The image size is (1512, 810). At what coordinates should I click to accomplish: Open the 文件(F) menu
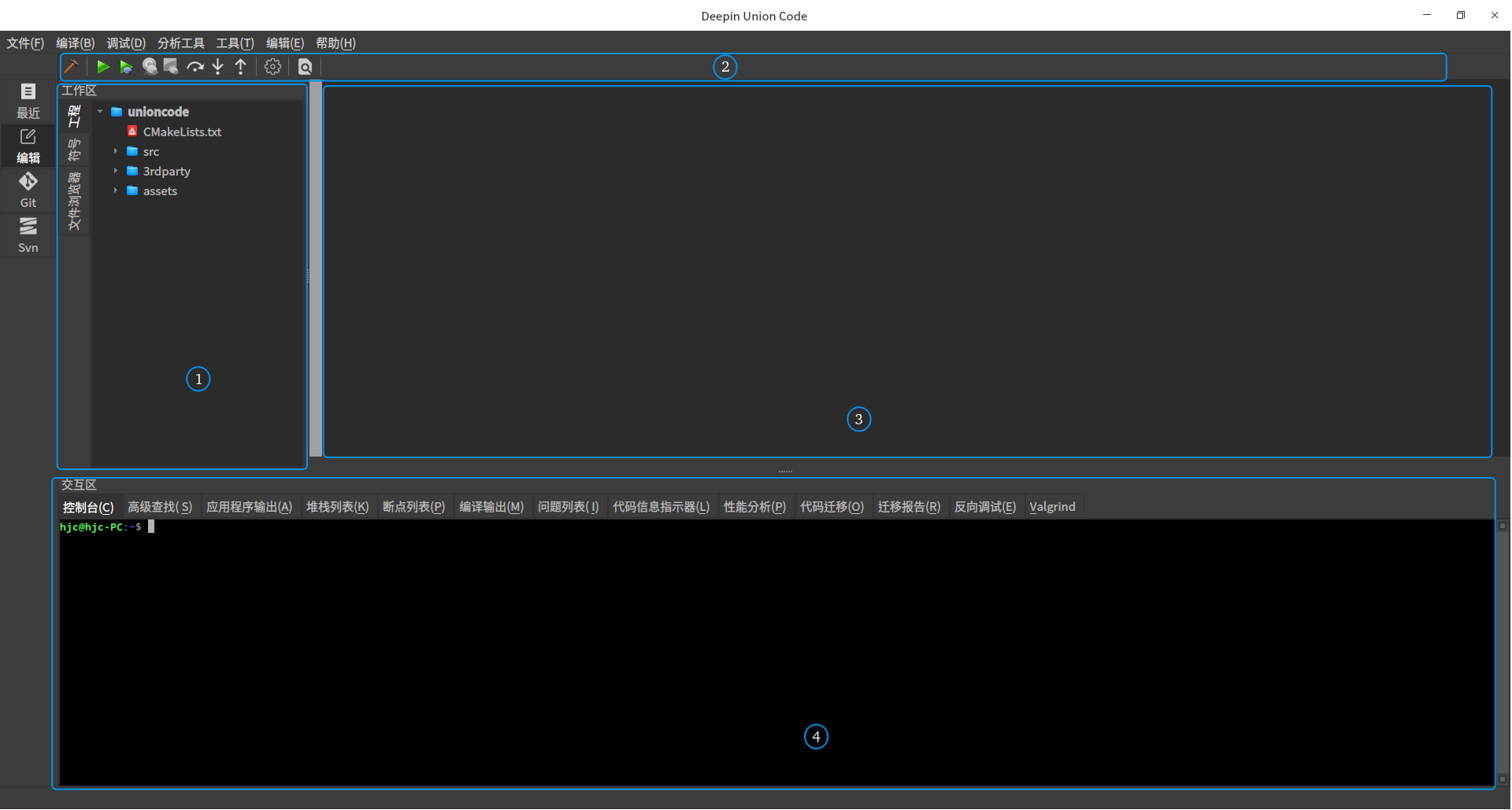[25, 43]
